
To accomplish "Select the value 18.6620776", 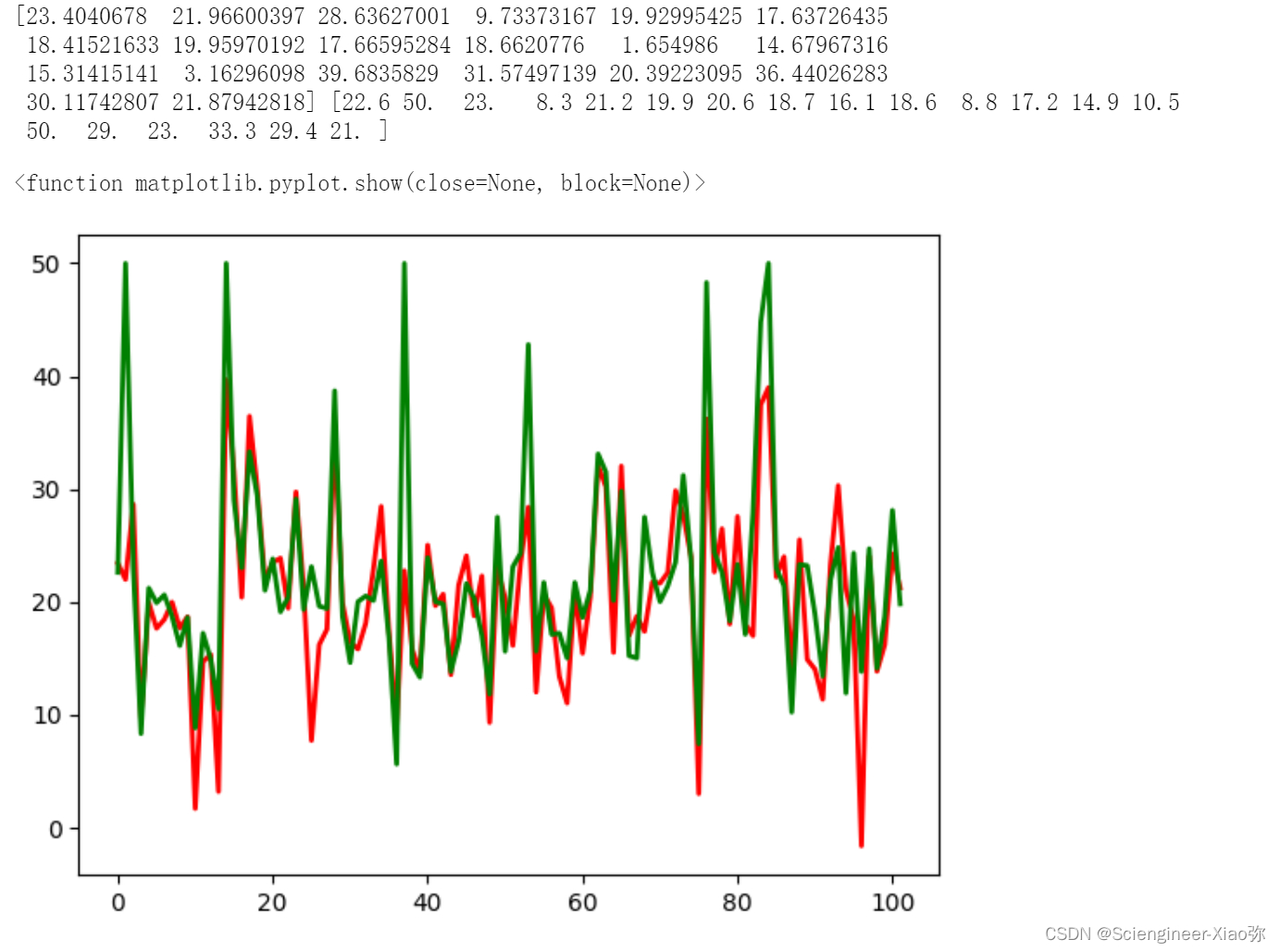I will pyautogui.click(x=525, y=45).
